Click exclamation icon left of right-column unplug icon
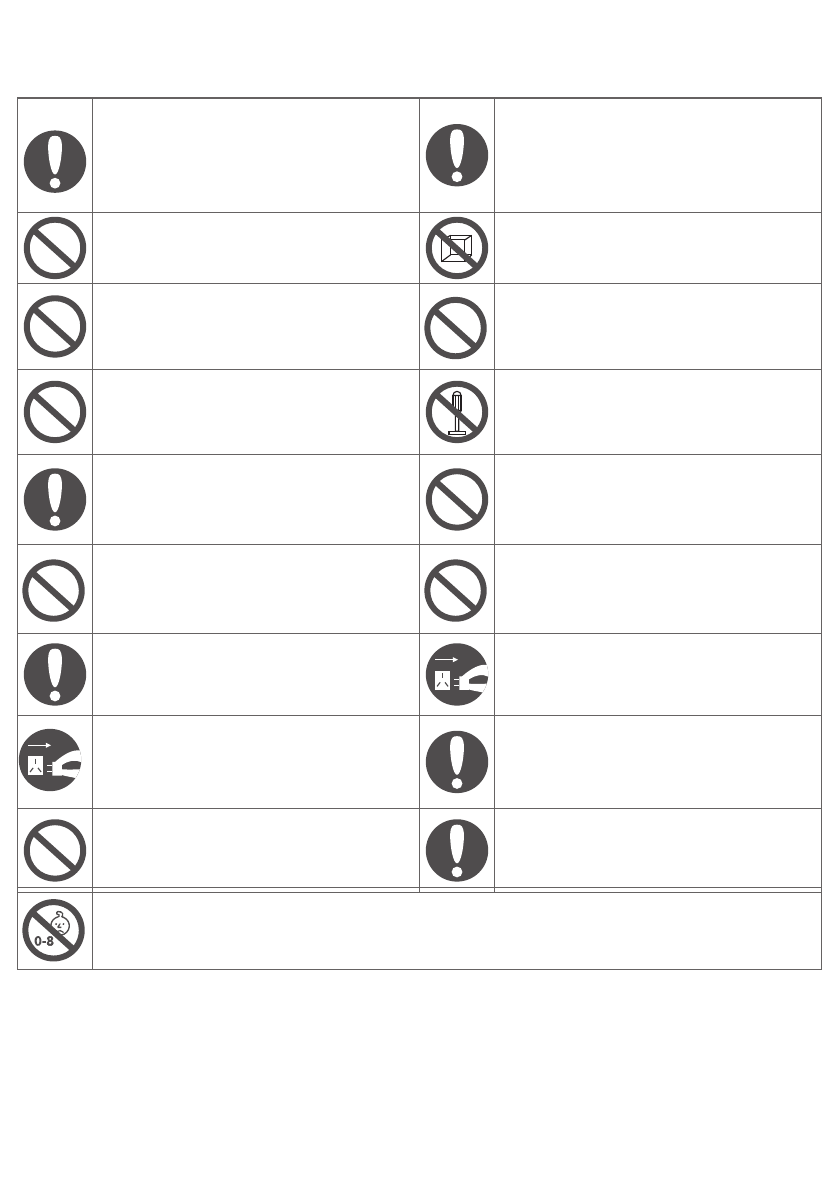The height and width of the screenshot is (1190, 840). (x=55, y=674)
